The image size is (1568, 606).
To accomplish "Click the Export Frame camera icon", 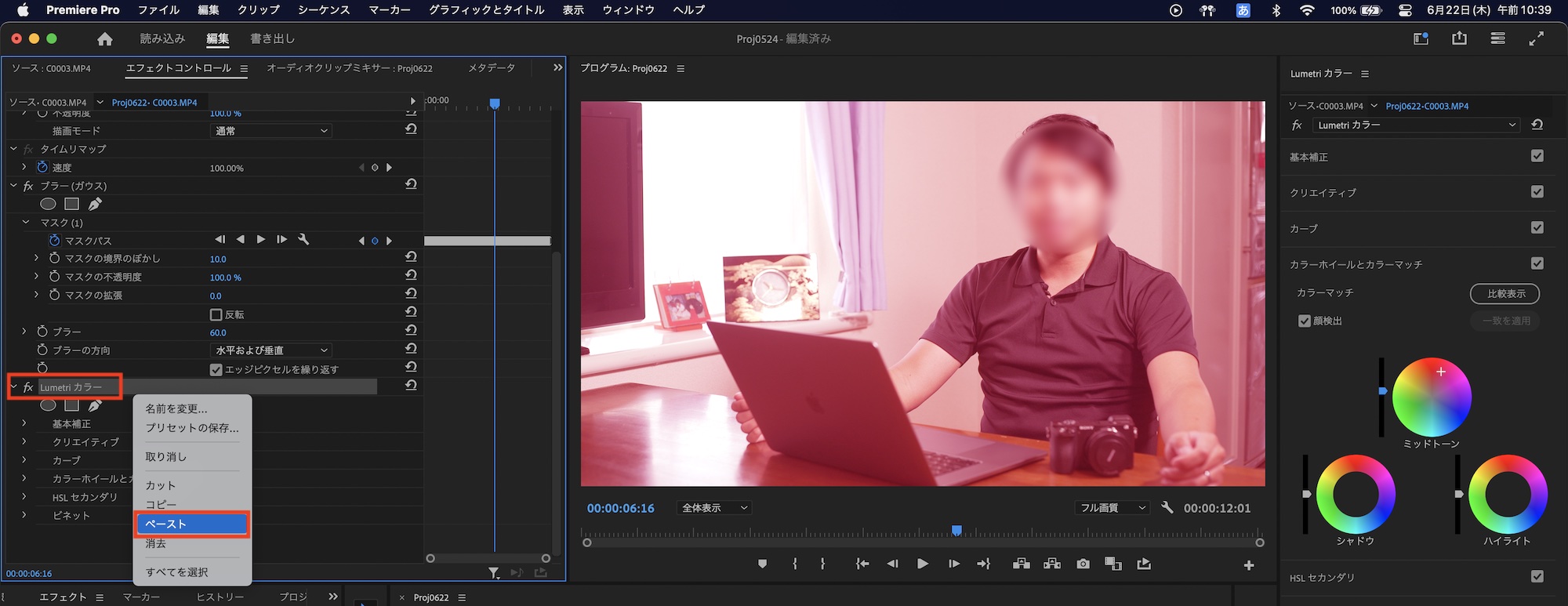I will [1083, 564].
